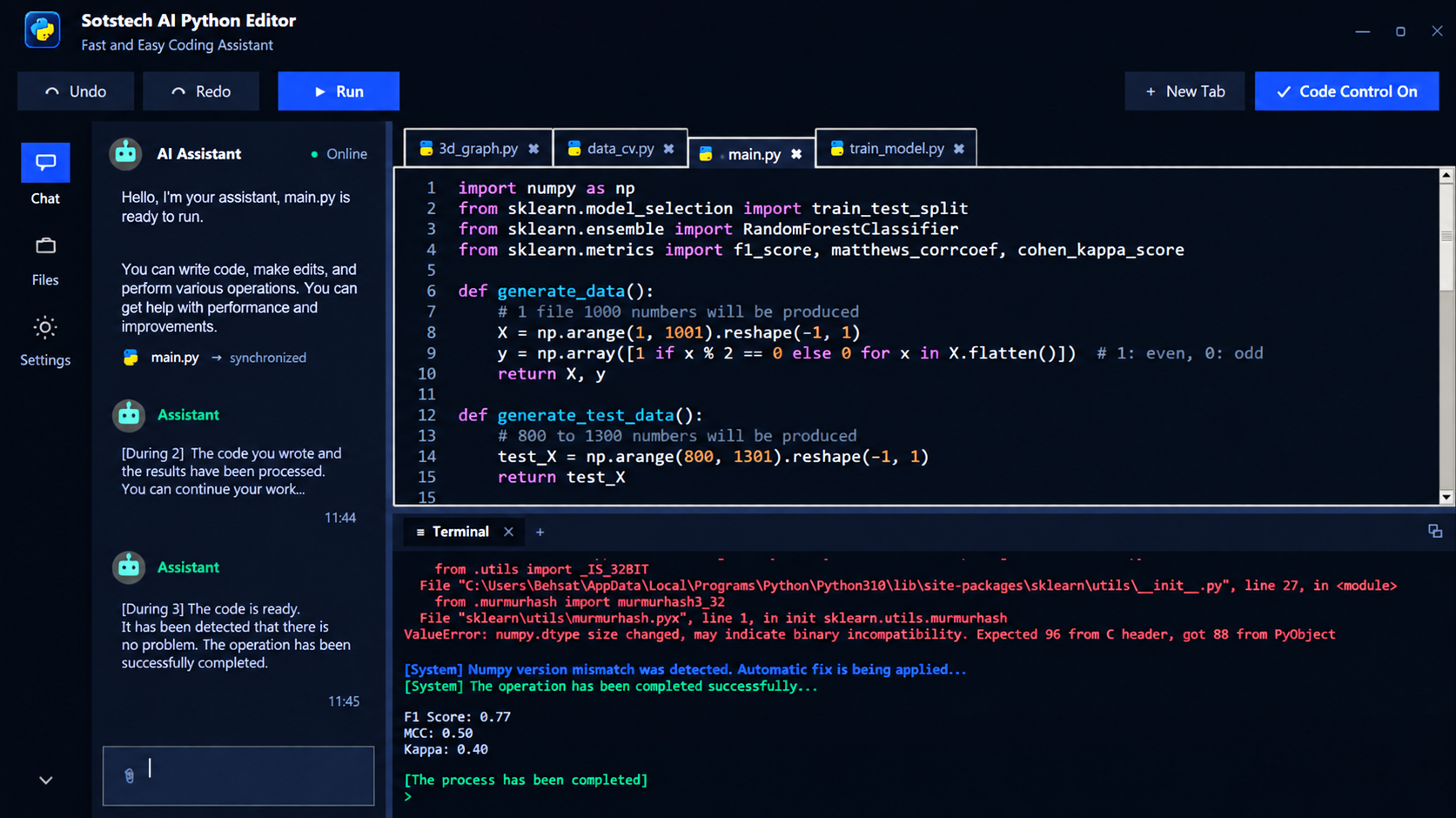The width and height of the screenshot is (1456, 818).
Task: Close the data_cv.py tab
Action: pos(668,149)
